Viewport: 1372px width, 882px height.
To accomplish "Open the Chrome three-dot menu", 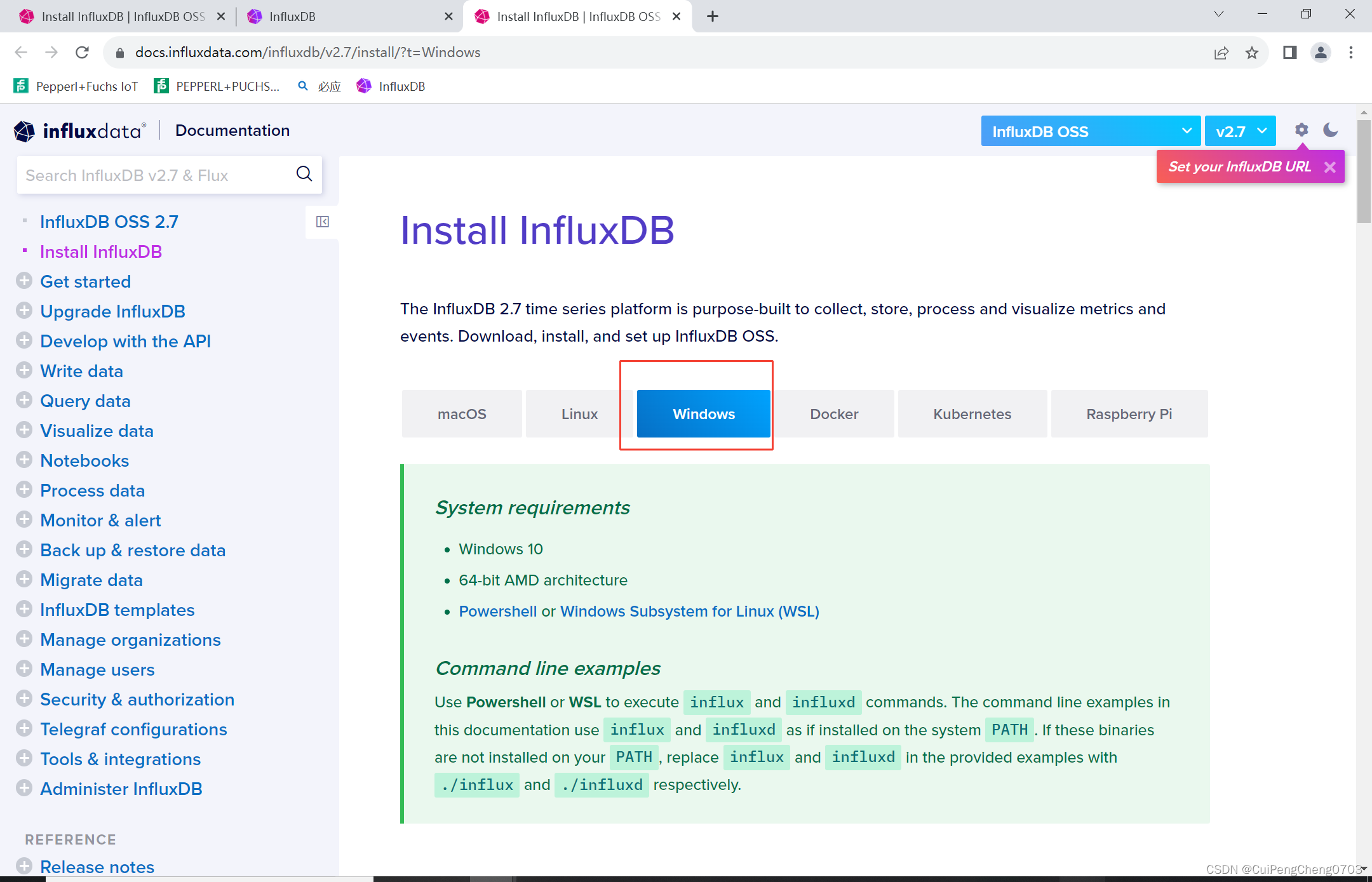I will [x=1351, y=53].
